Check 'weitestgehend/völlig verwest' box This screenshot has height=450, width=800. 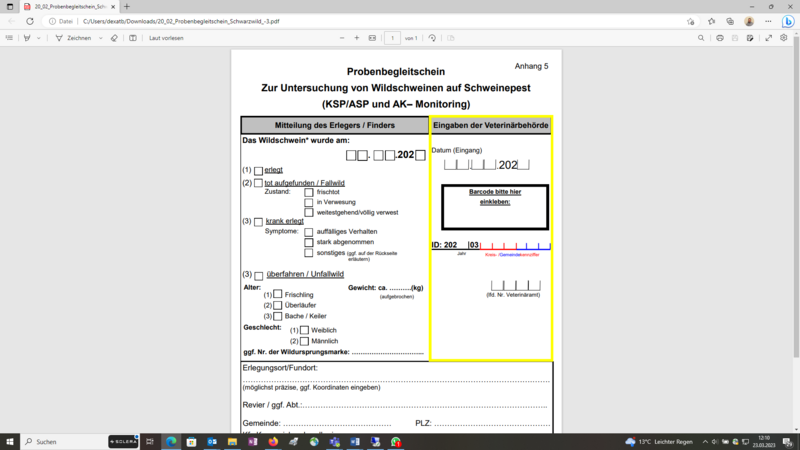point(309,212)
